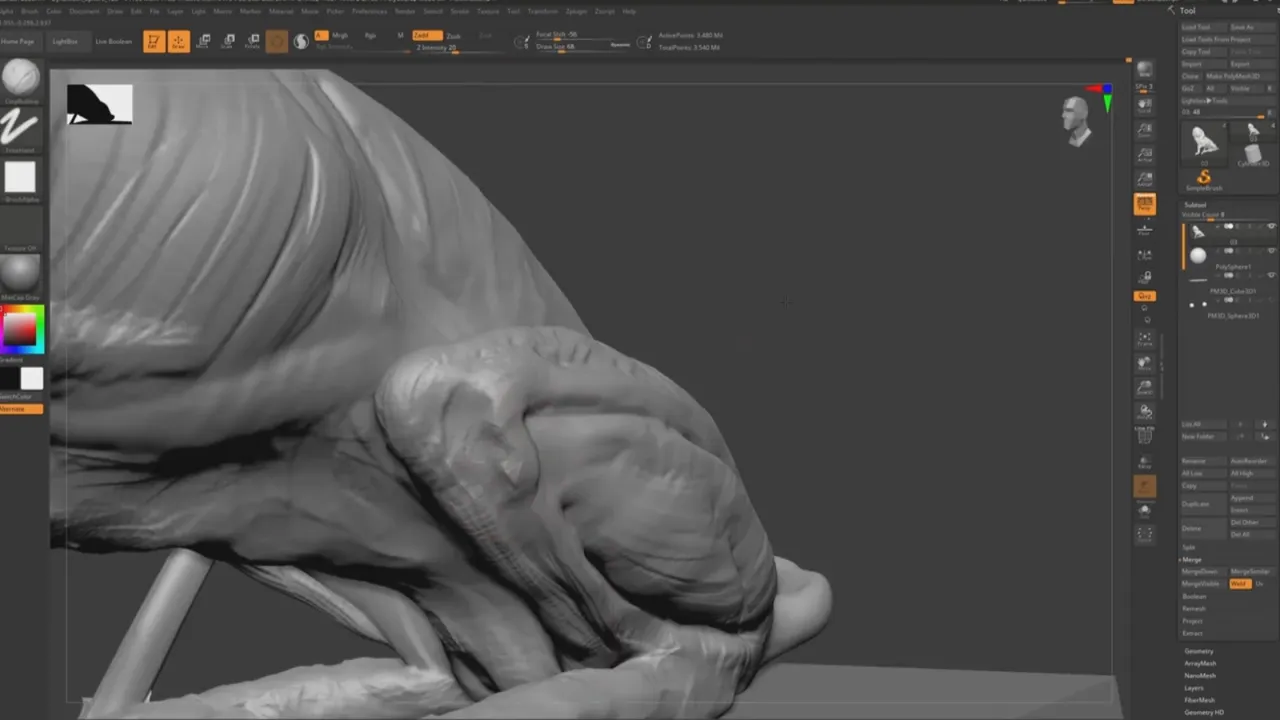This screenshot has height=720, width=1280.
Task: Click the Frame view icon
Action: pos(1145,339)
